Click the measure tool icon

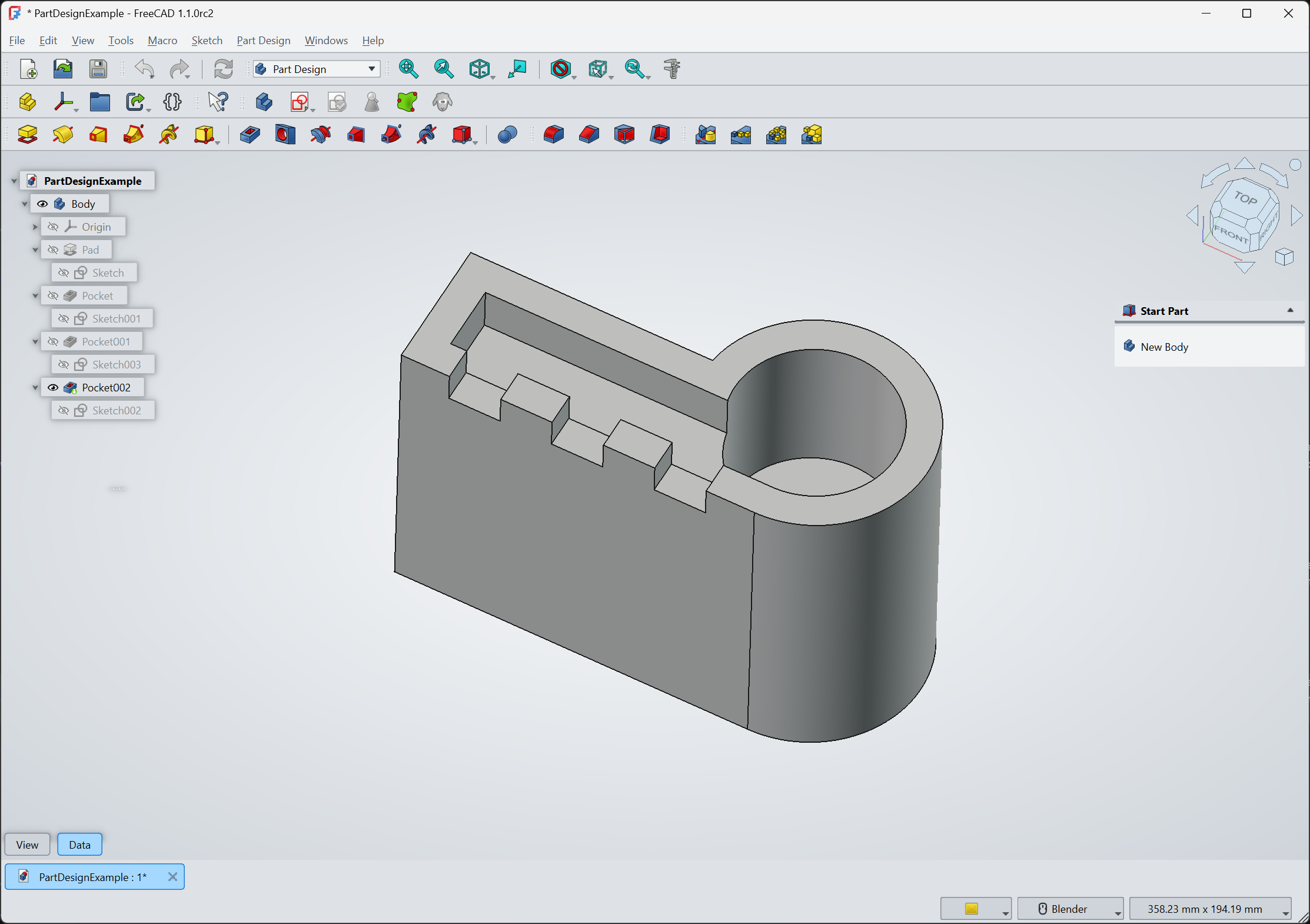pos(671,69)
